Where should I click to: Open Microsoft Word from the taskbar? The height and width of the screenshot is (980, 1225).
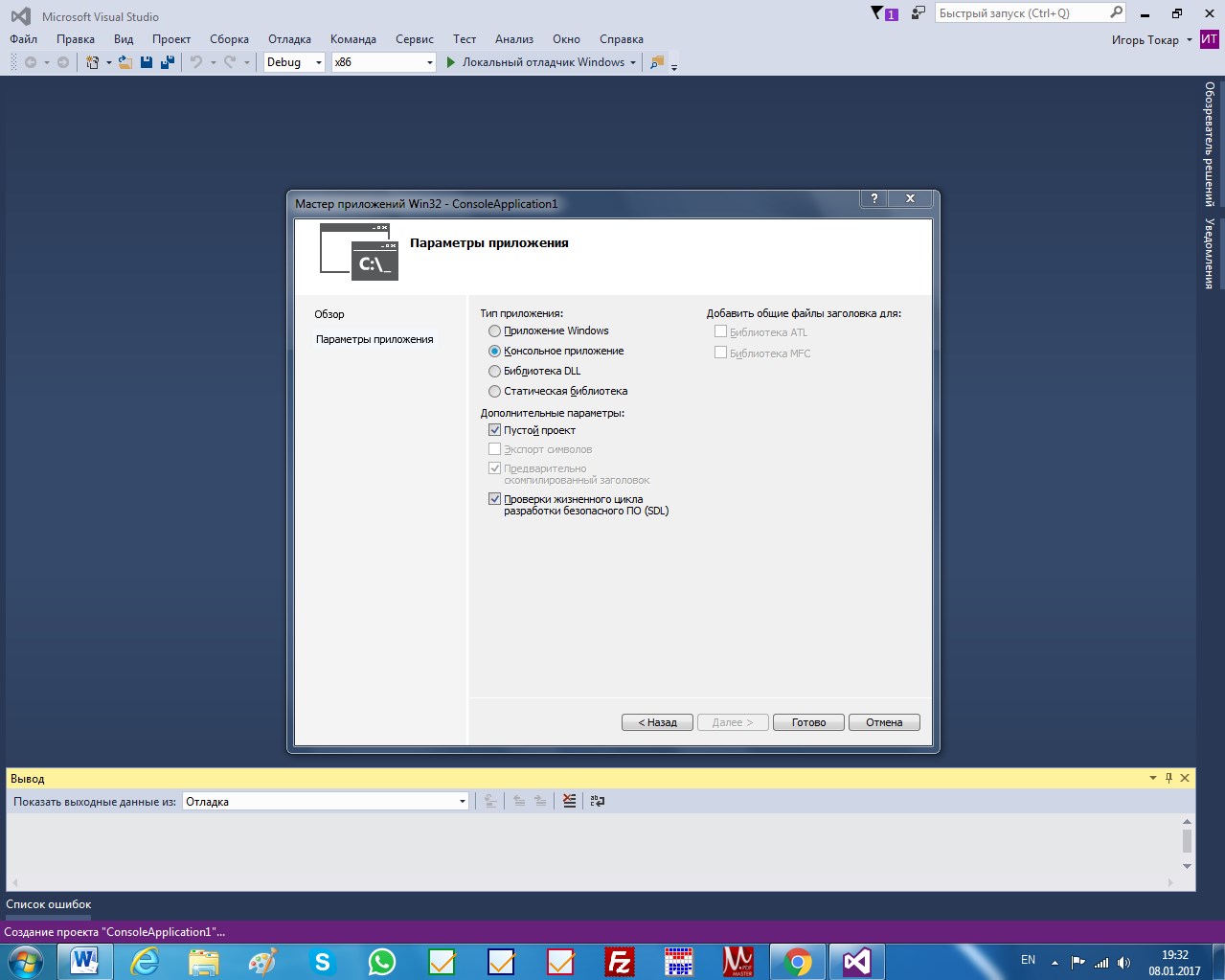[x=84, y=961]
